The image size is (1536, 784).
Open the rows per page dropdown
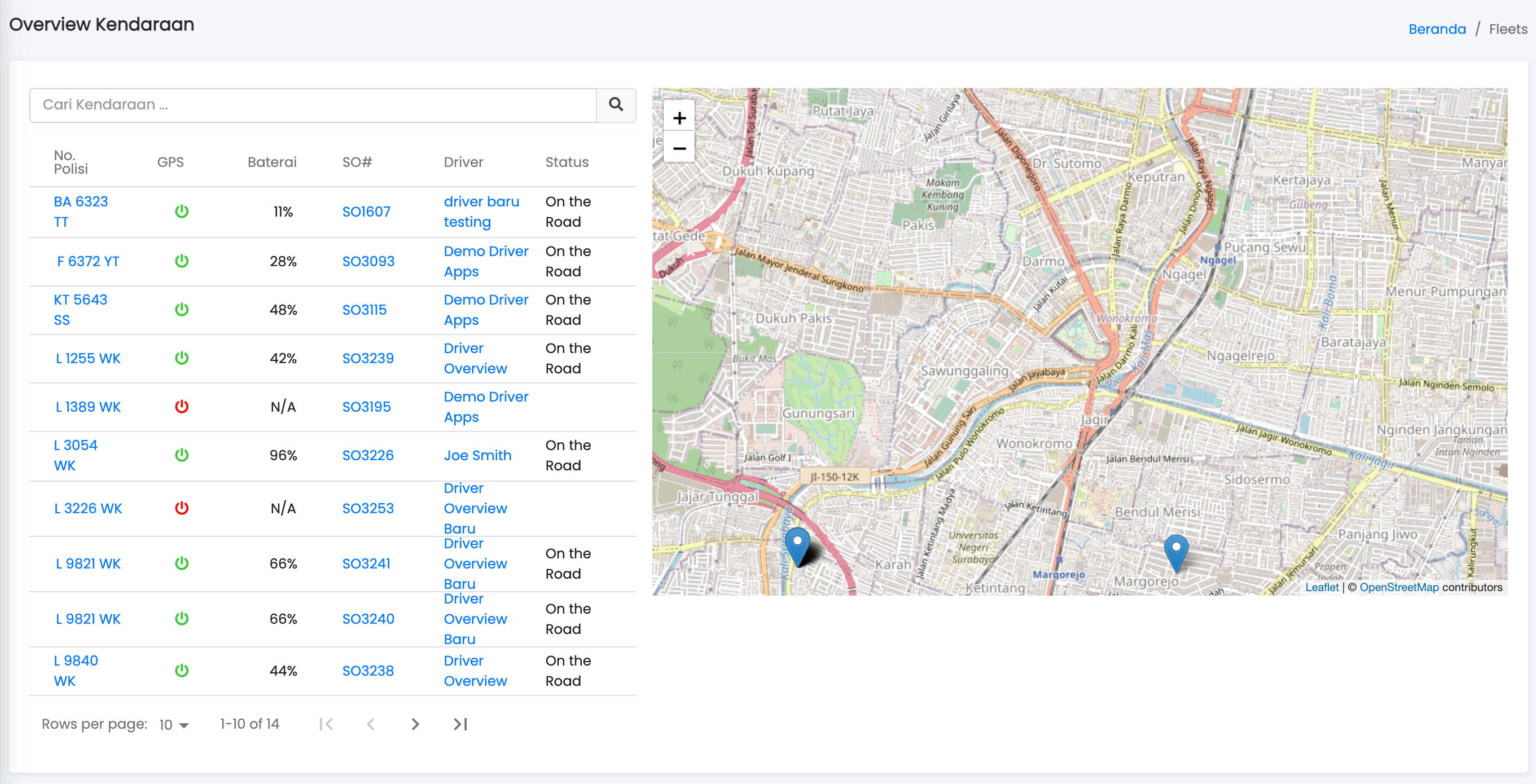[x=173, y=724]
